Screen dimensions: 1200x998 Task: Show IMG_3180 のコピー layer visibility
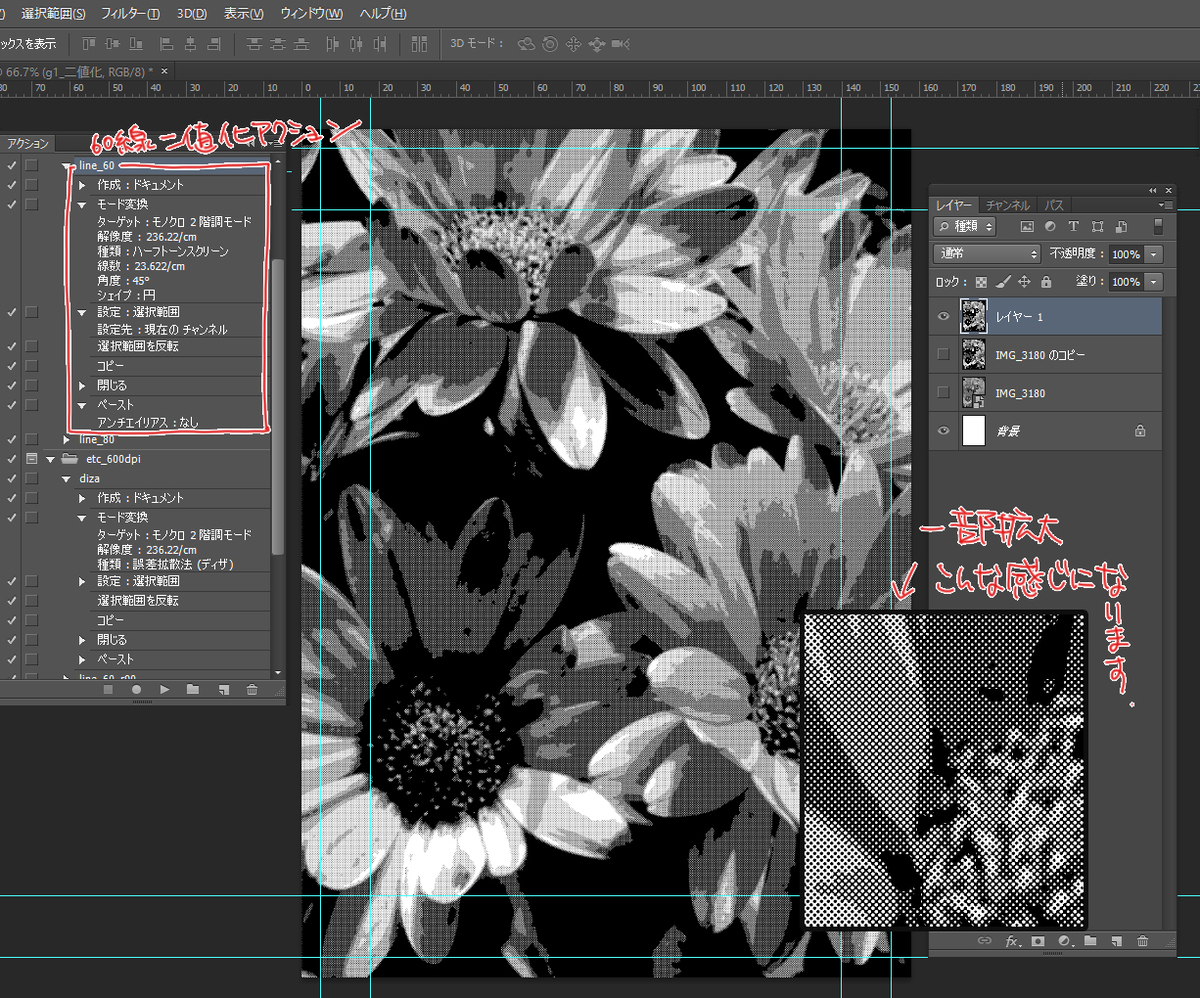tap(944, 354)
